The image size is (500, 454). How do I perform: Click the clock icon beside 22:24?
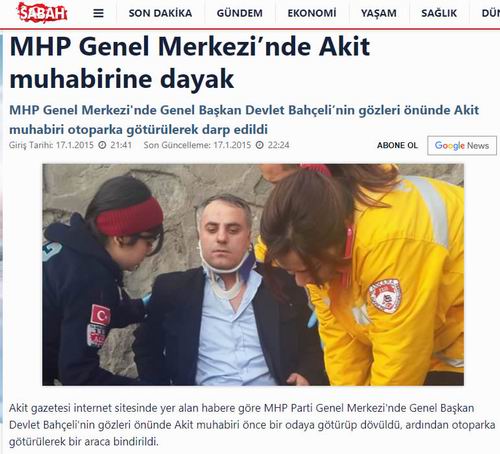(x=260, y=145)
